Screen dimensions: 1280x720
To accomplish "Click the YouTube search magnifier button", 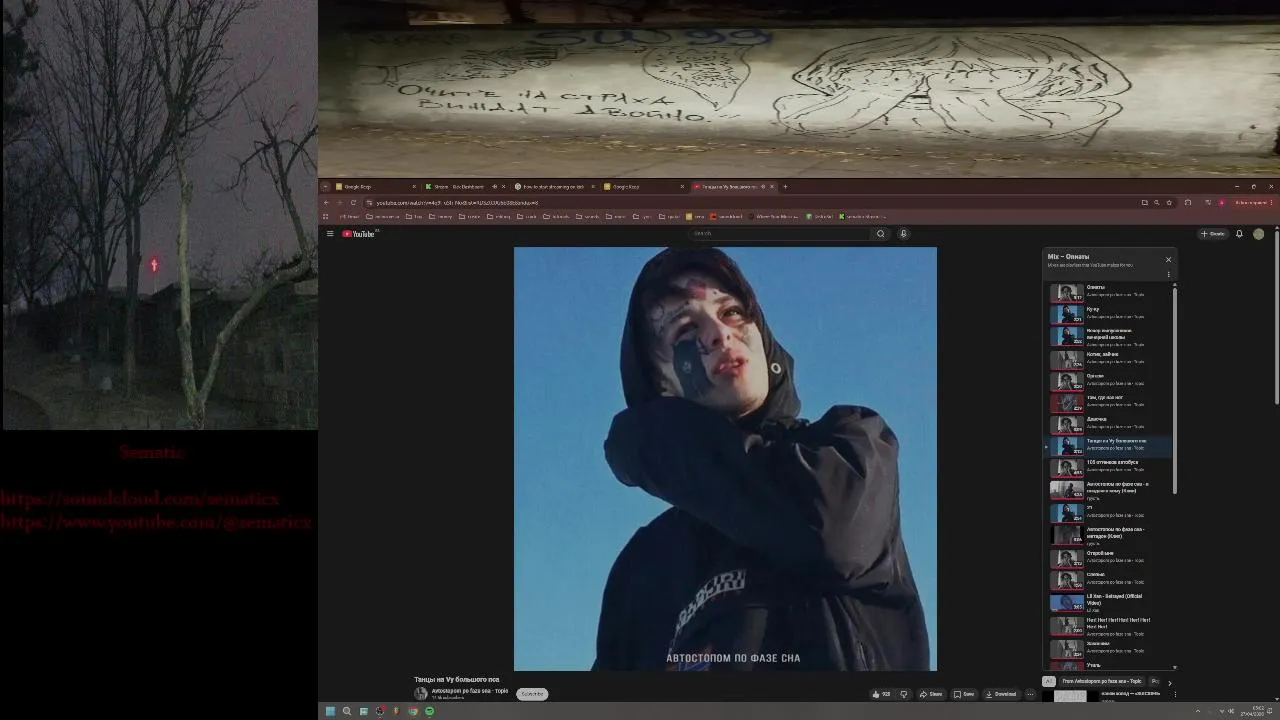I will (x=881, y=234).
